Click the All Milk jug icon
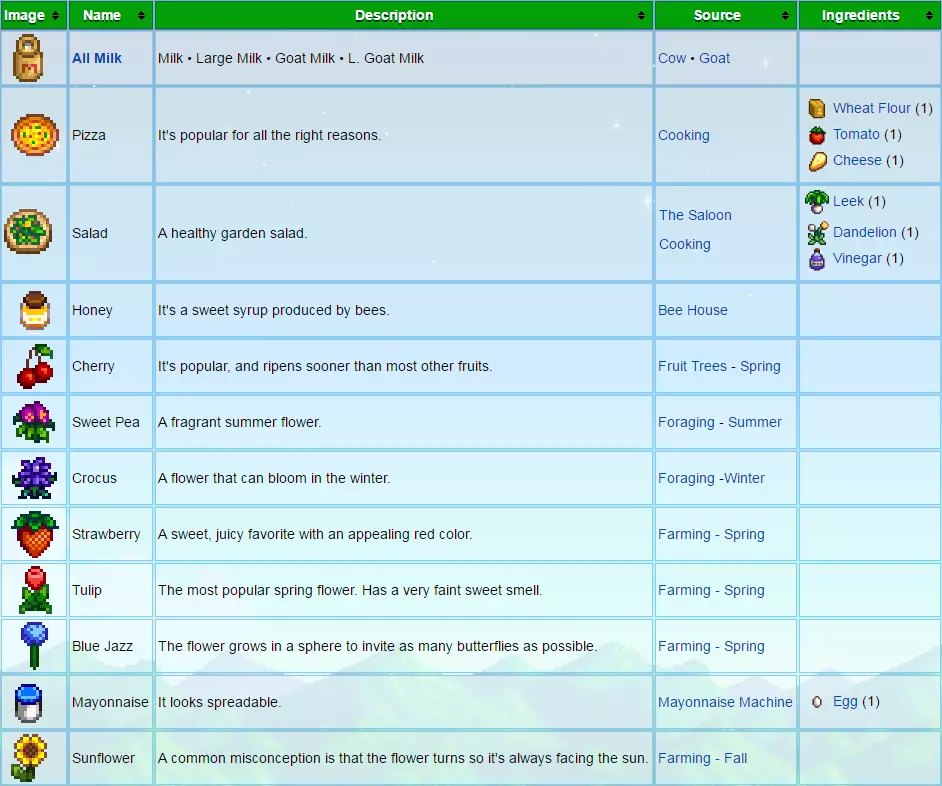 point(28,58)
